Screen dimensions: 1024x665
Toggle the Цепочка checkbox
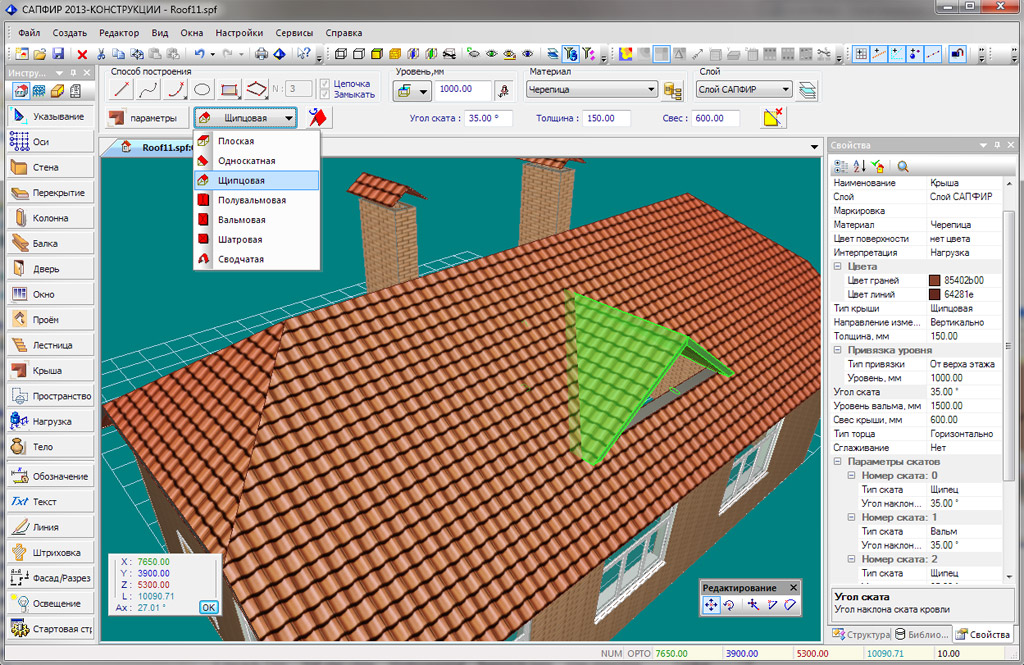325,84
